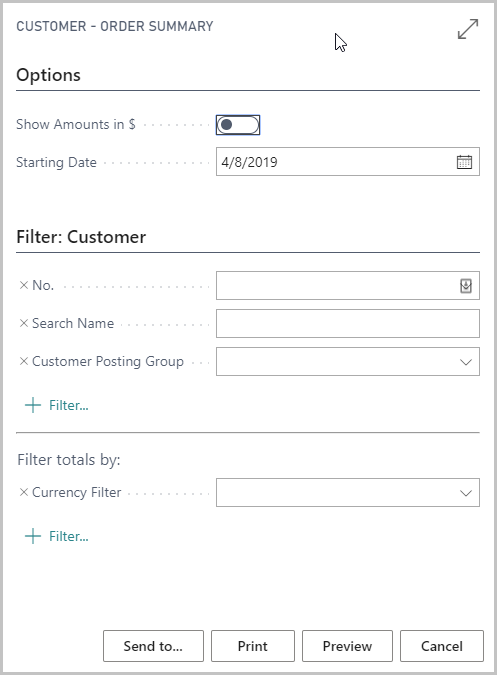Open the No. field lookup icon
This screenshot has height=675, width=497.
point(466,286)
